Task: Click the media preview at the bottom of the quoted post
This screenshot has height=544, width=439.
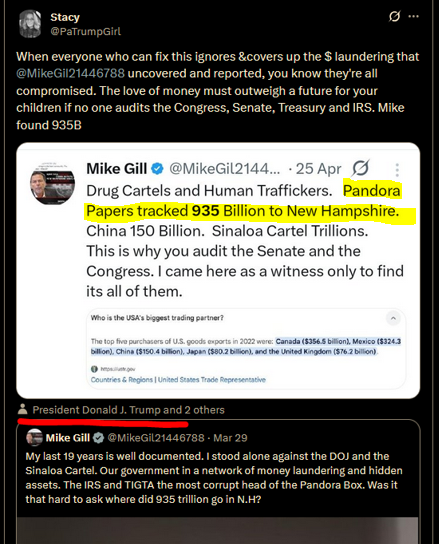Action: pyautogui.click(x=218, y=530)
